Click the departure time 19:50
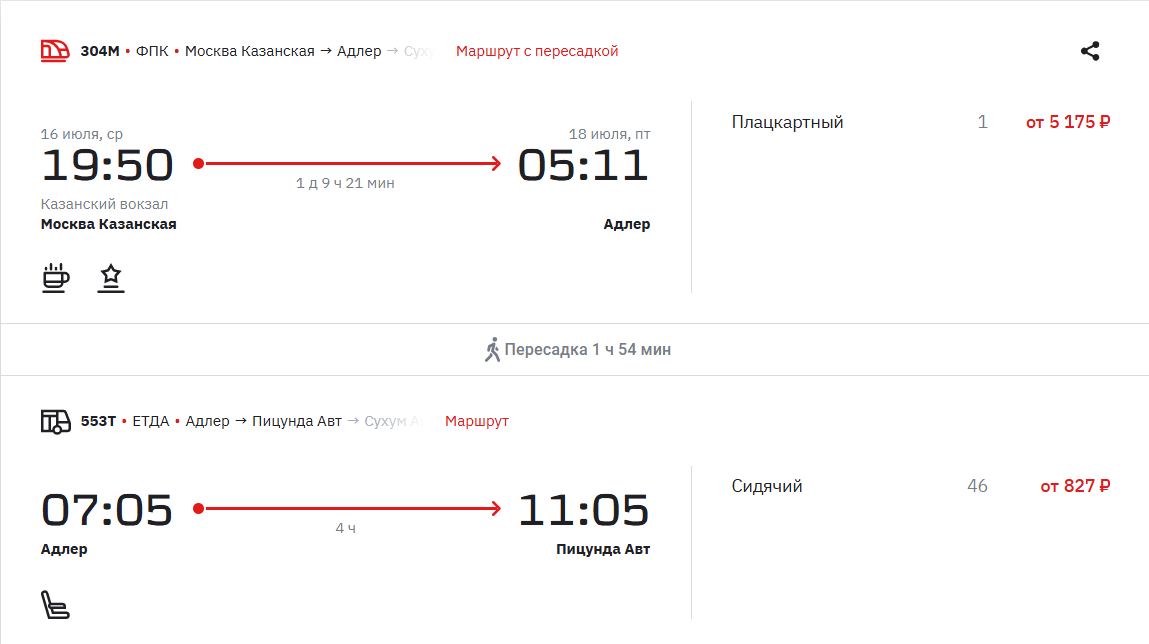Image resolution: width=1149 pixels, height=644 pixels. click(107, 165)
